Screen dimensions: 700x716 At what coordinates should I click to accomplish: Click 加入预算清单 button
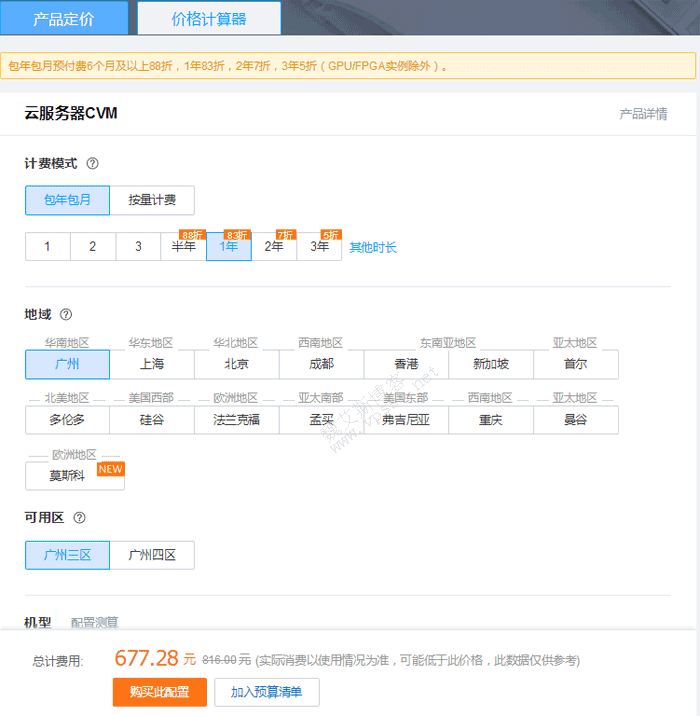tap(267, 692)
